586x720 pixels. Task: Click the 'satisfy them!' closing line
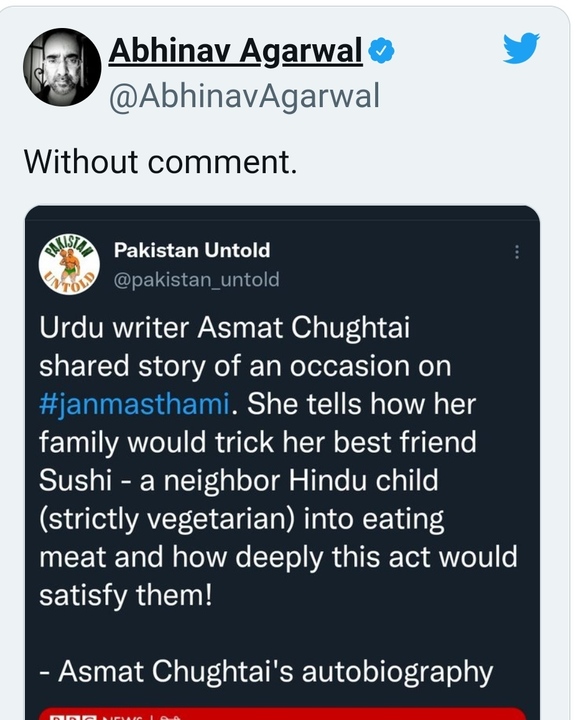tap(126, 595)
